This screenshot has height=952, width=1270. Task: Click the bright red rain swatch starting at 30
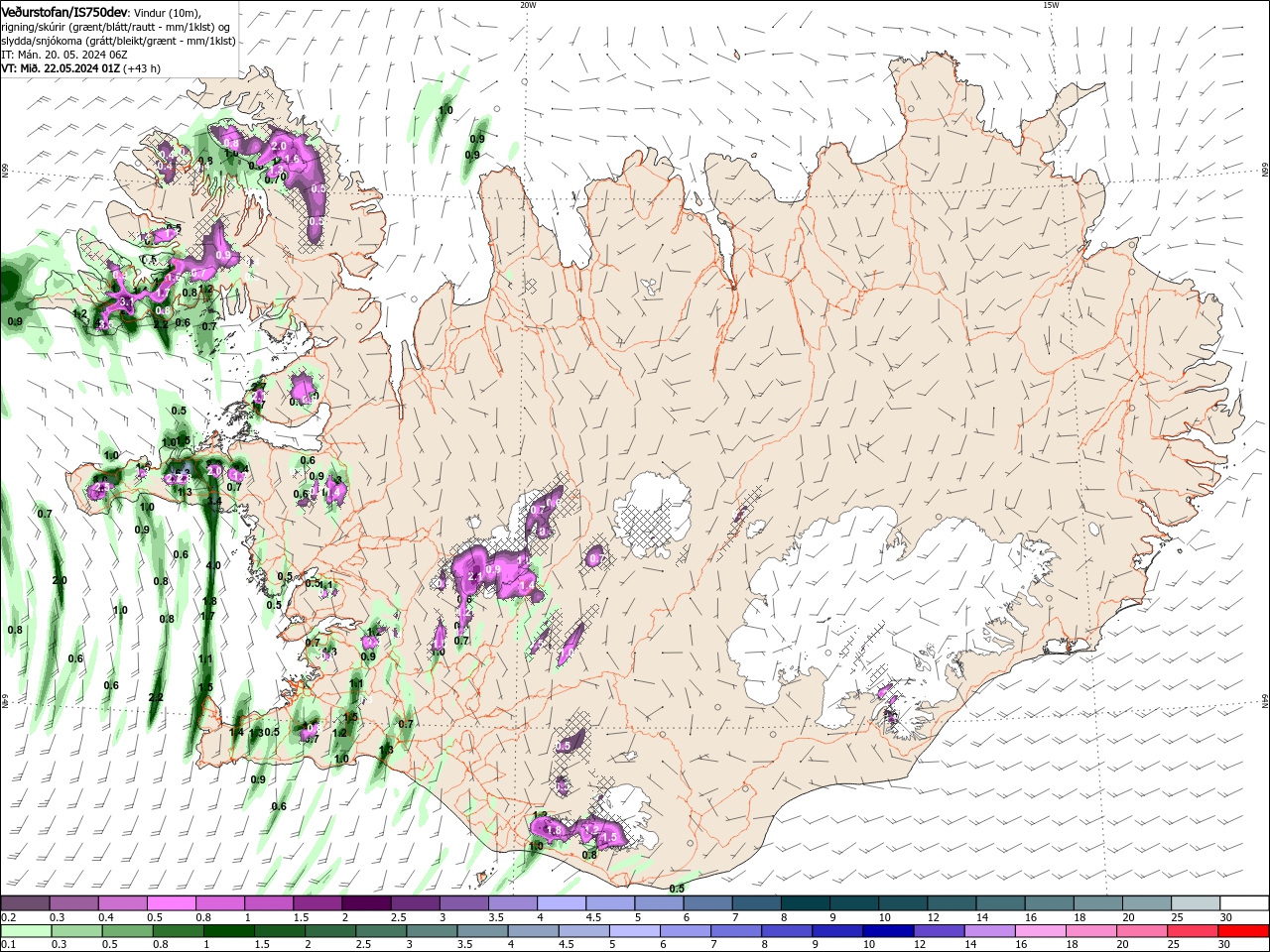(1242, 931)
